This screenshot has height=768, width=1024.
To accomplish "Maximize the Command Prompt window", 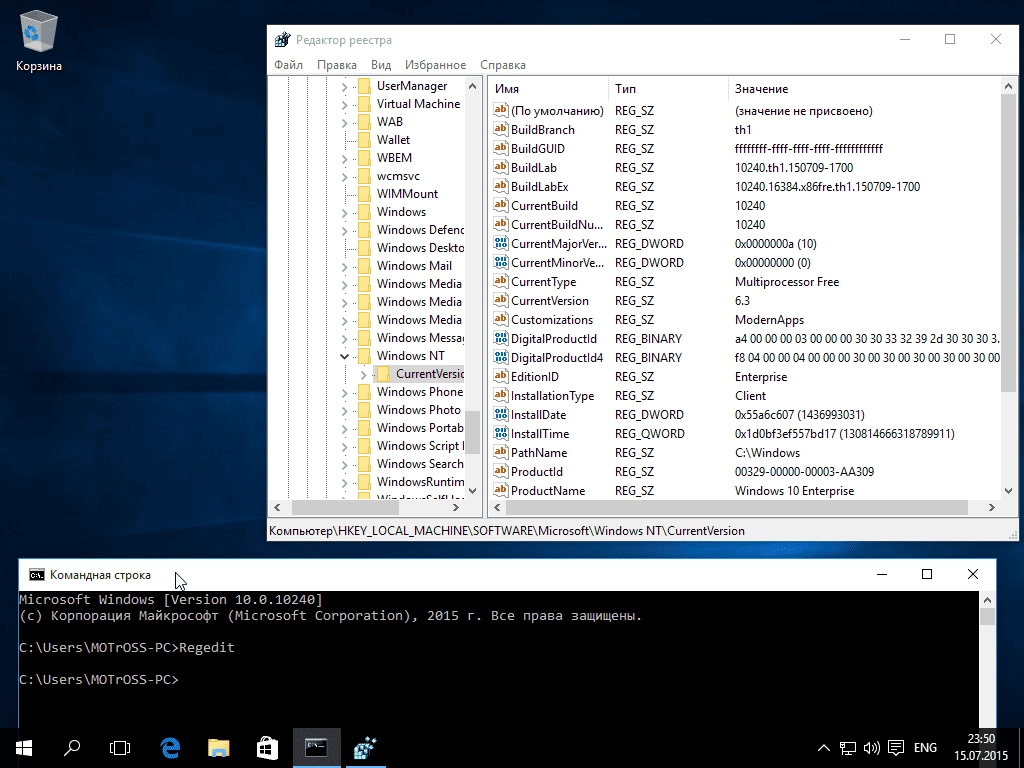I will [x=927, y=574].
